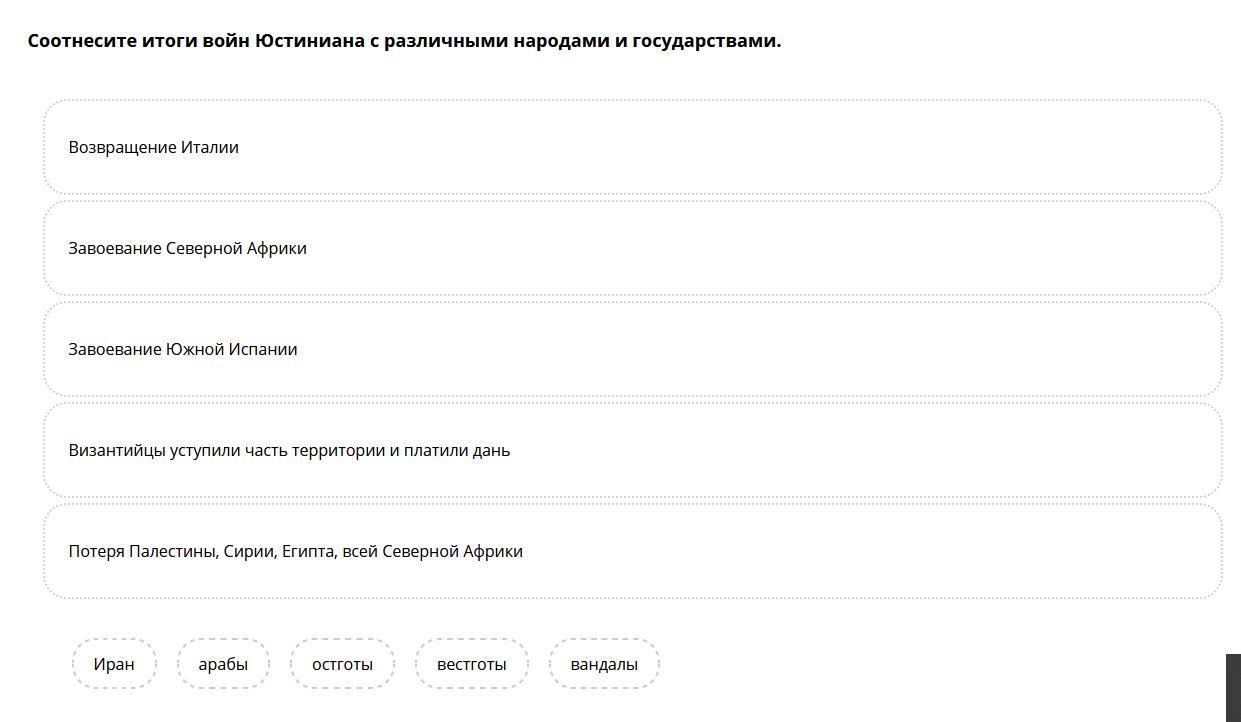
Task: Click the "Завоевание Северной Африки" box
Action: (633, 248)
